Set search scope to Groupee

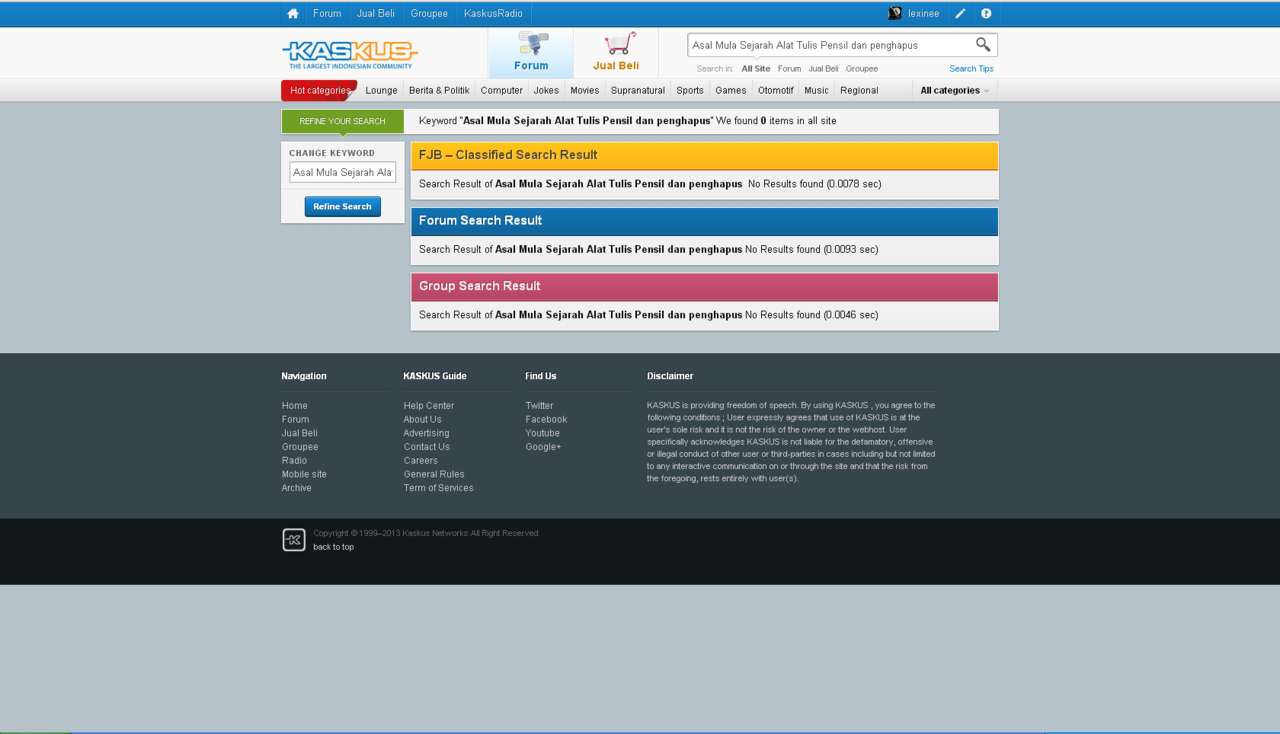tap(862, 69)
